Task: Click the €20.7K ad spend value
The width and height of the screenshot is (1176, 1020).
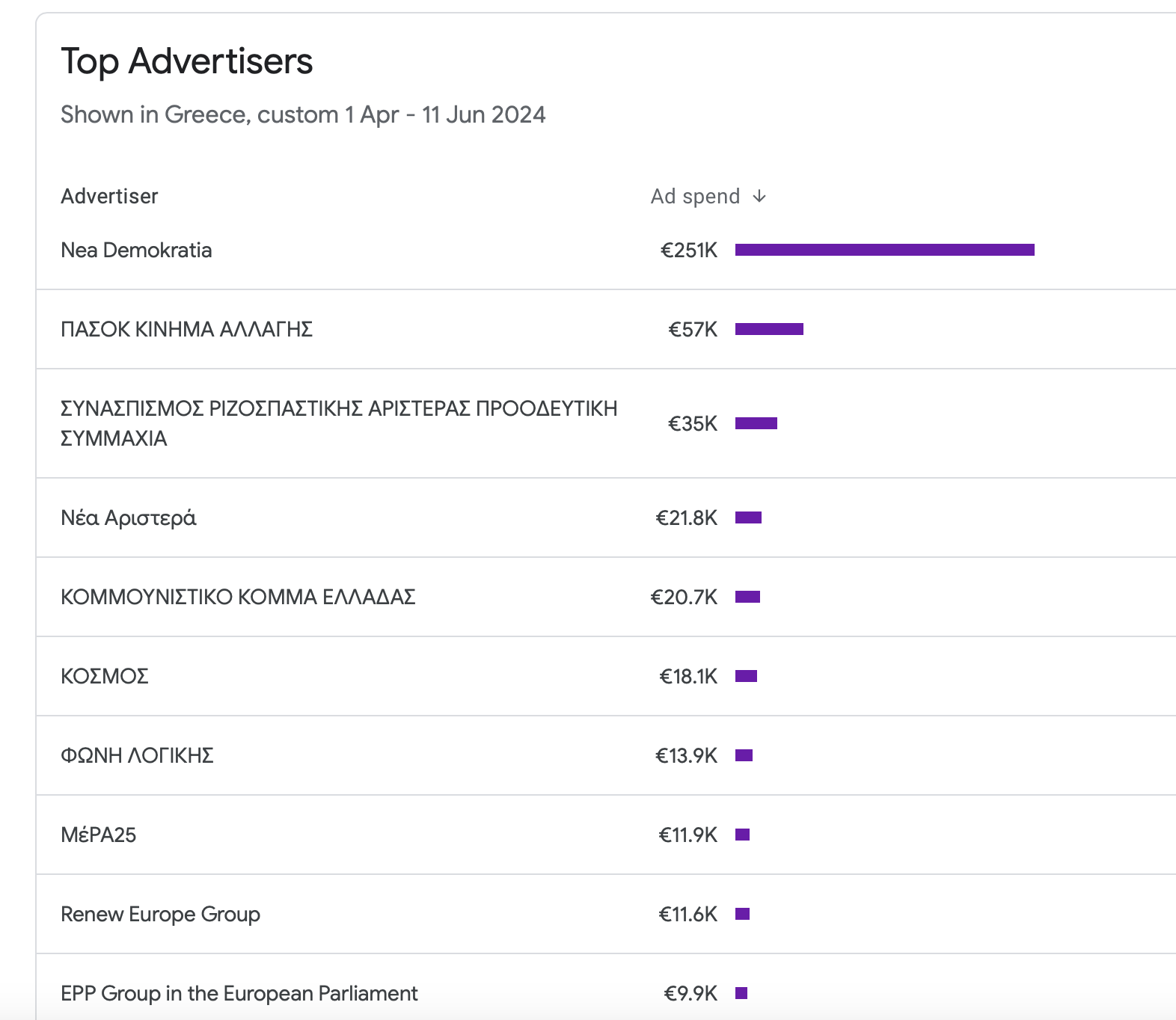Action: click(x=684, y=597)
